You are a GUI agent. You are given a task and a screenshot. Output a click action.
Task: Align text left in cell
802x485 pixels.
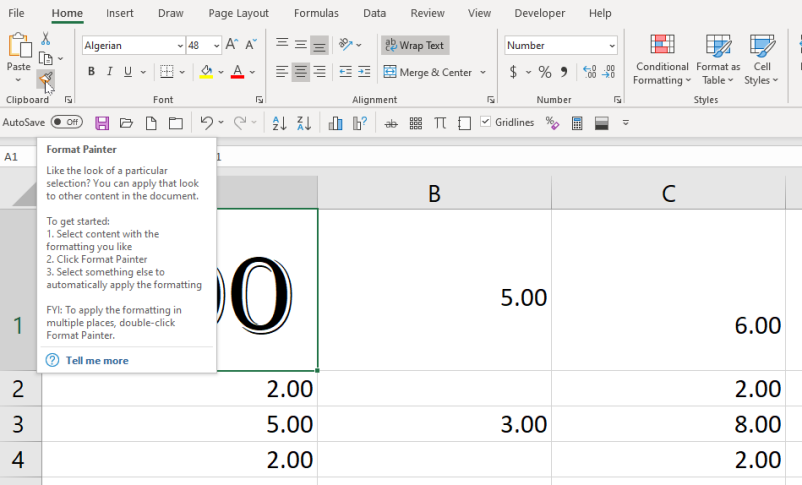282,72
